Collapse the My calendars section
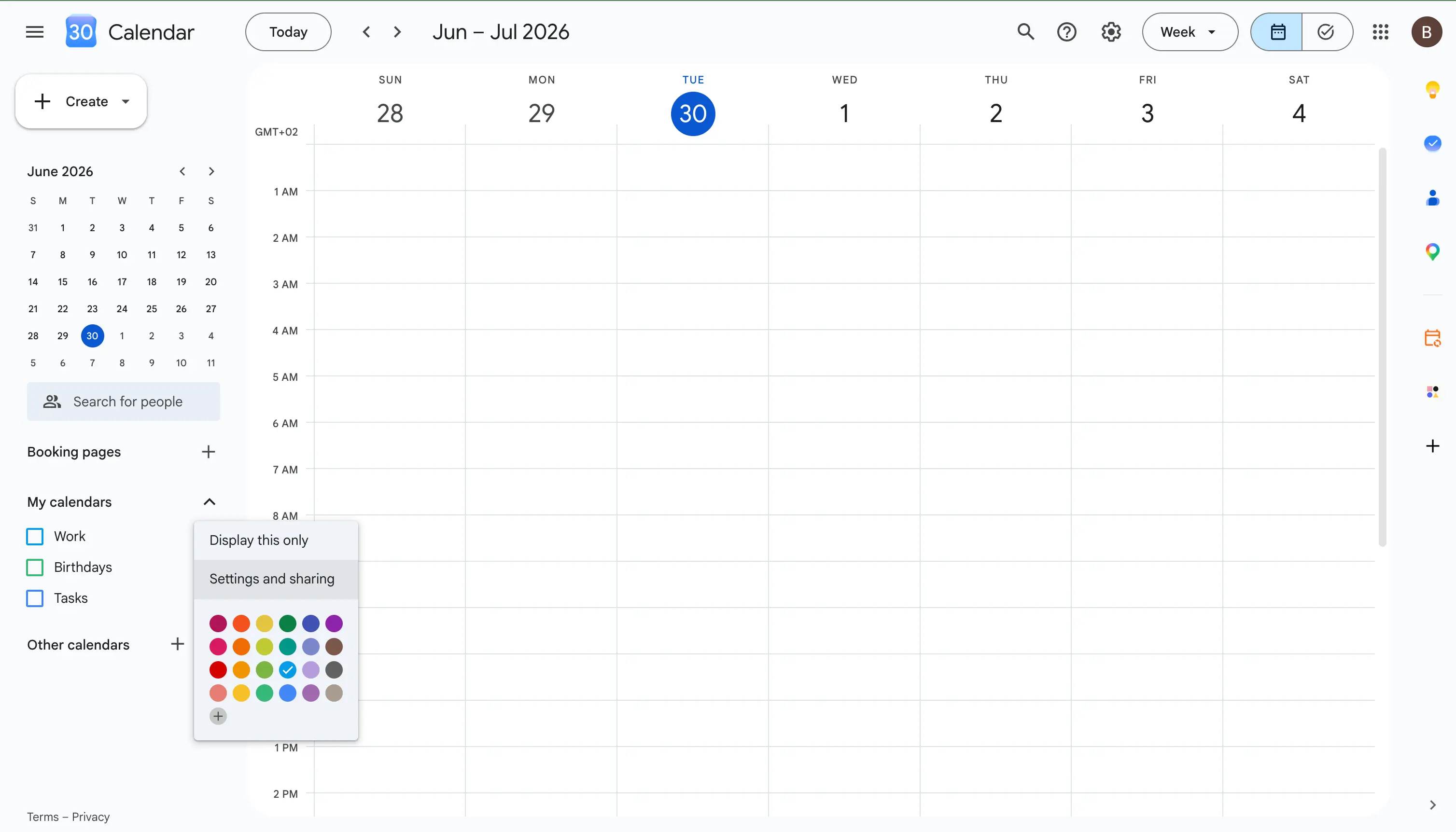This screenshot has width=1456, height=832. tap(209, 502)
